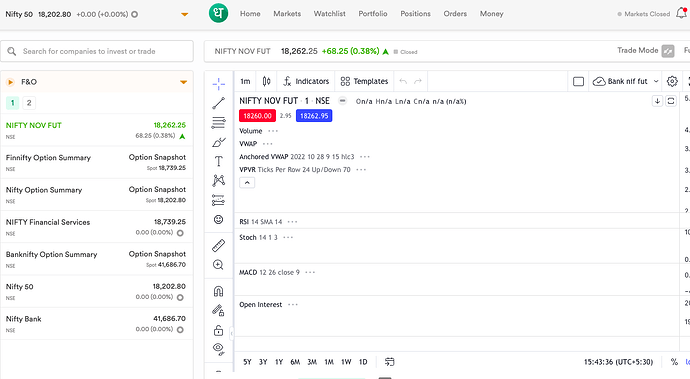Screen dimensions: 690x379
Task: Toggle stay in drawing mode
Action: click(218, 310)
